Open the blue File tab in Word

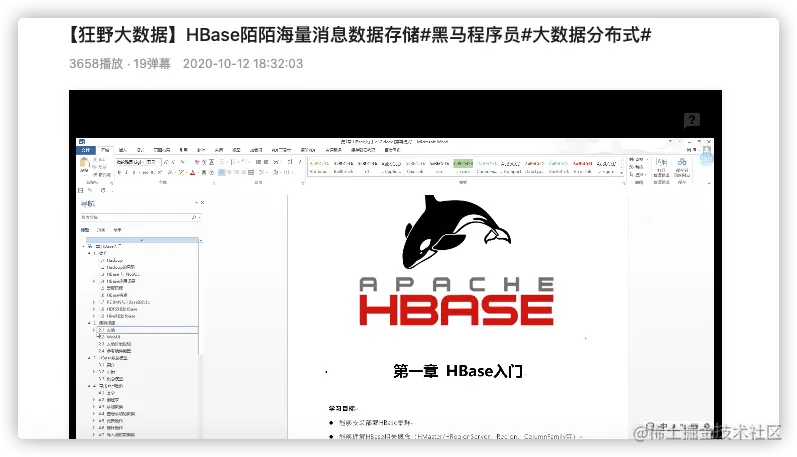point(86,150)
